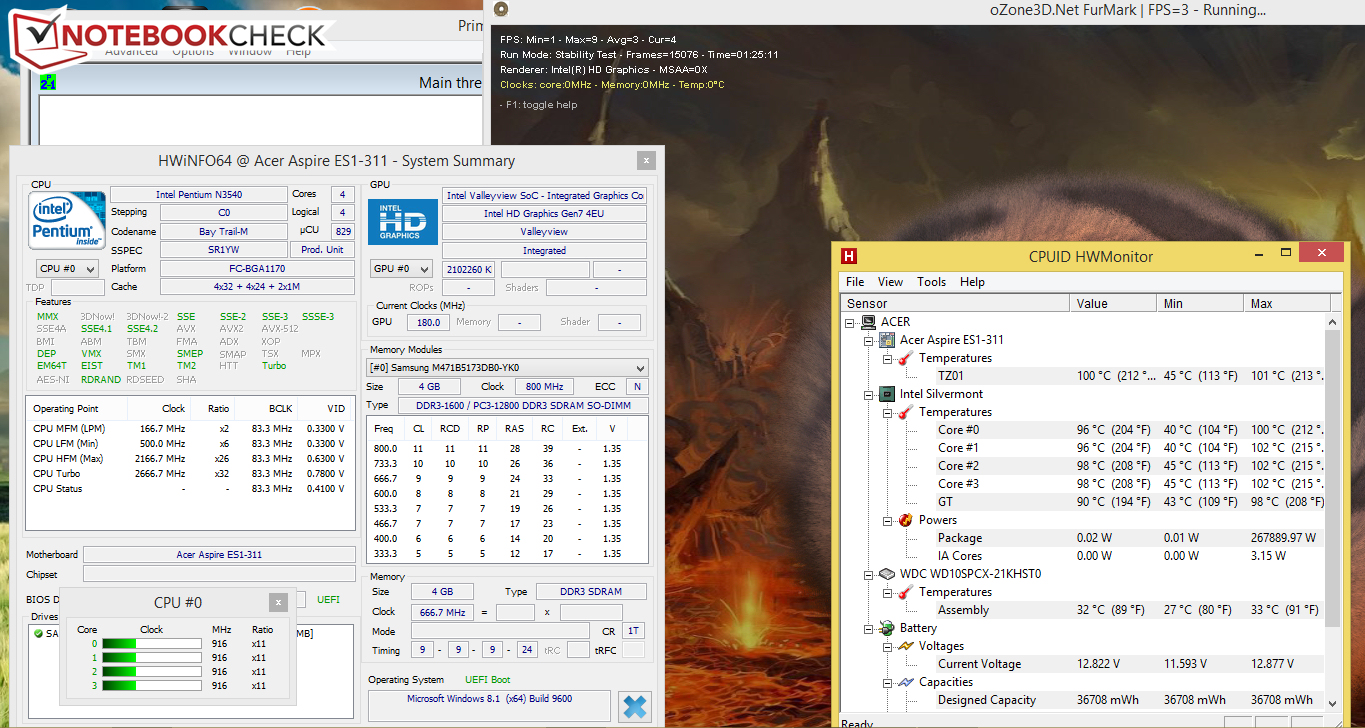
Task: Click HWMonitor scrollbar up arrow
Action: (1332, 321)
